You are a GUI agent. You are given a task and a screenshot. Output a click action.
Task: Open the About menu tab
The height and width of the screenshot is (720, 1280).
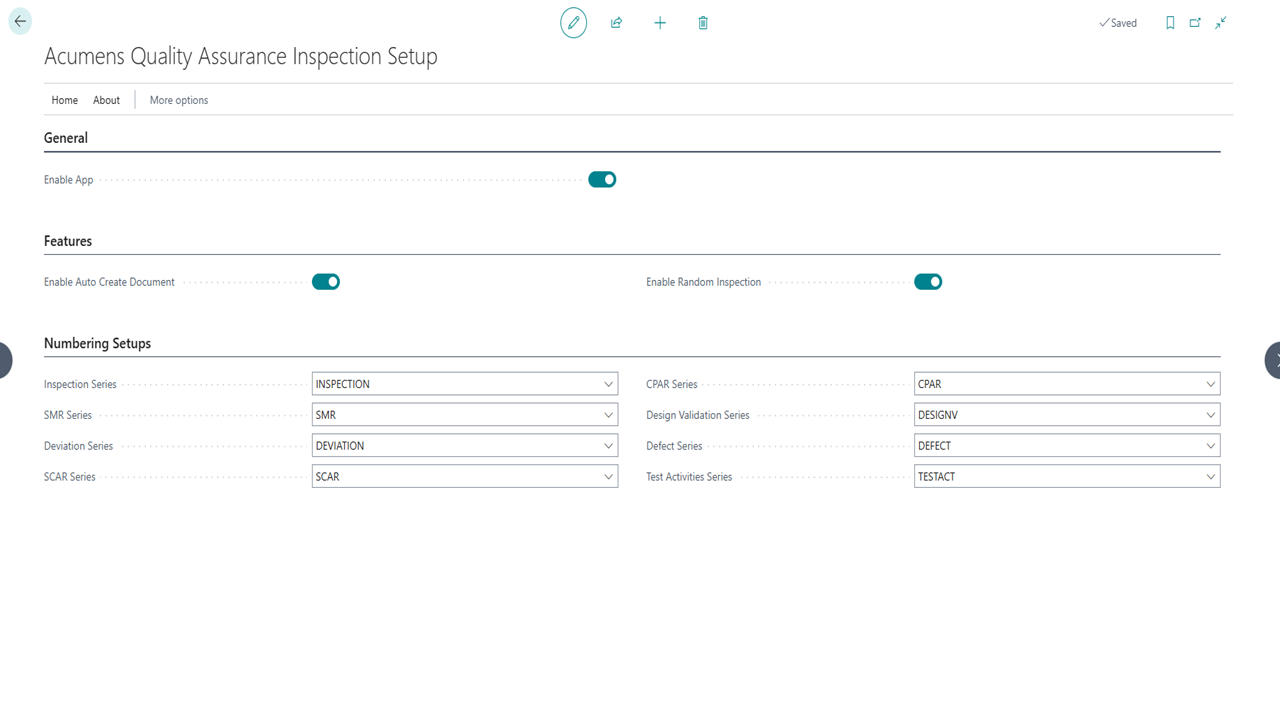pos(106,100)
